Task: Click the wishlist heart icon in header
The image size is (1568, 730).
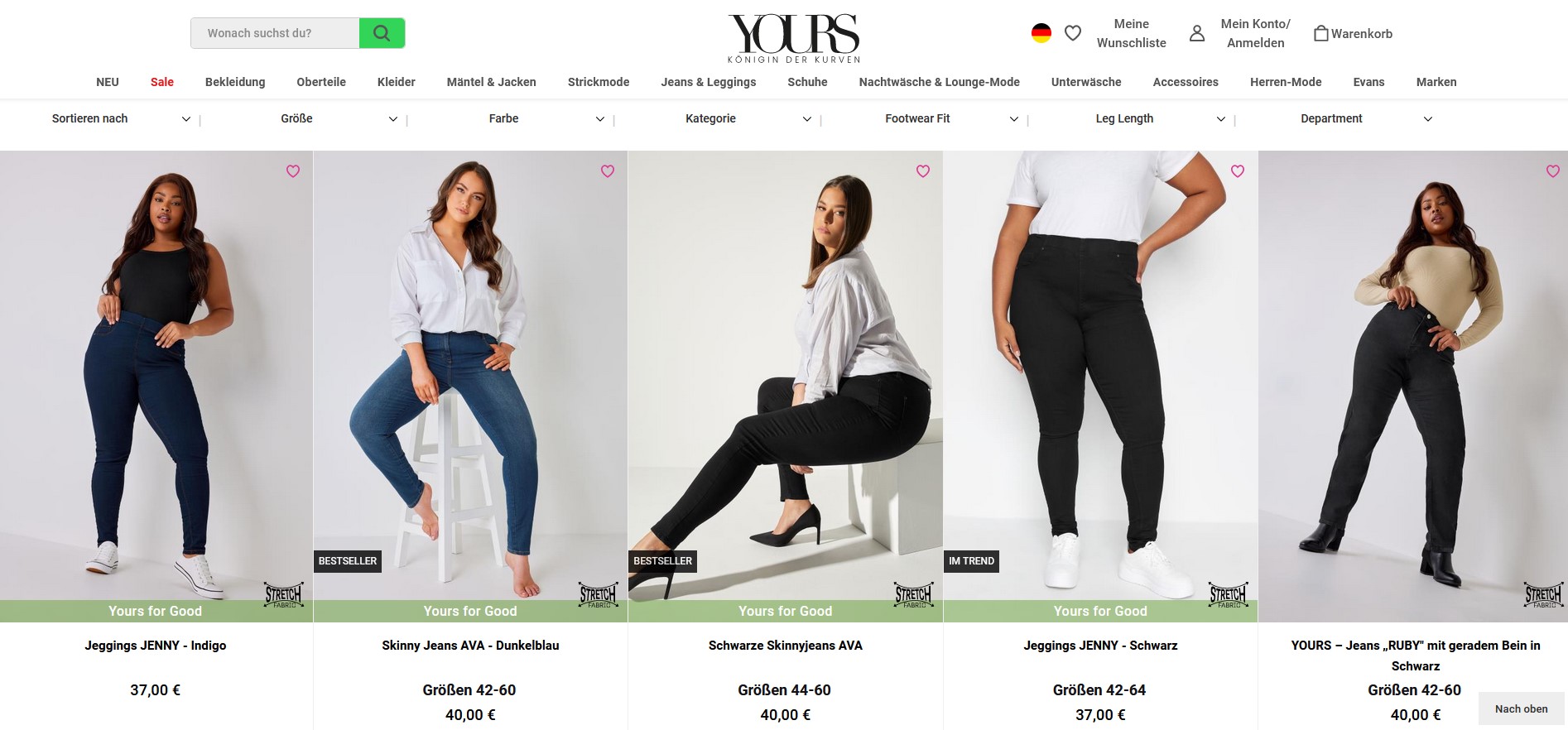Action: [x=1073, y=33]
